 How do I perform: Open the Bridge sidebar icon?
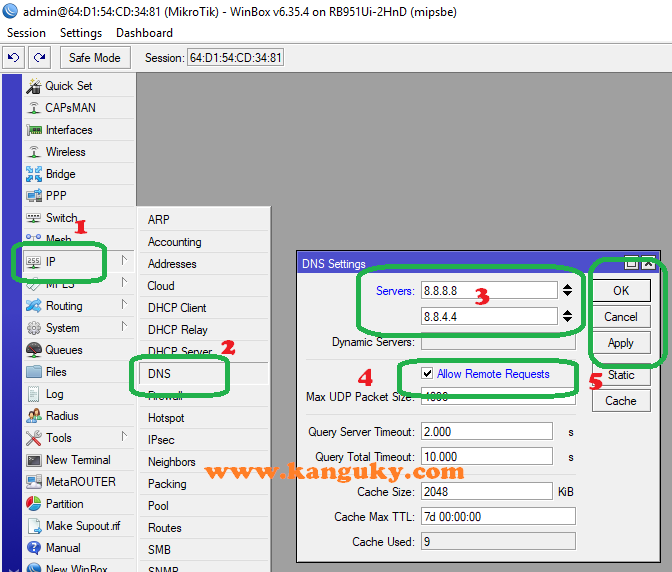34,174
